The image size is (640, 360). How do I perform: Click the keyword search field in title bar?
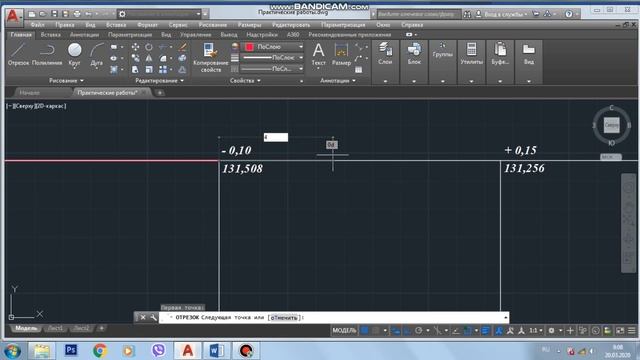click(x=418, y=14)
